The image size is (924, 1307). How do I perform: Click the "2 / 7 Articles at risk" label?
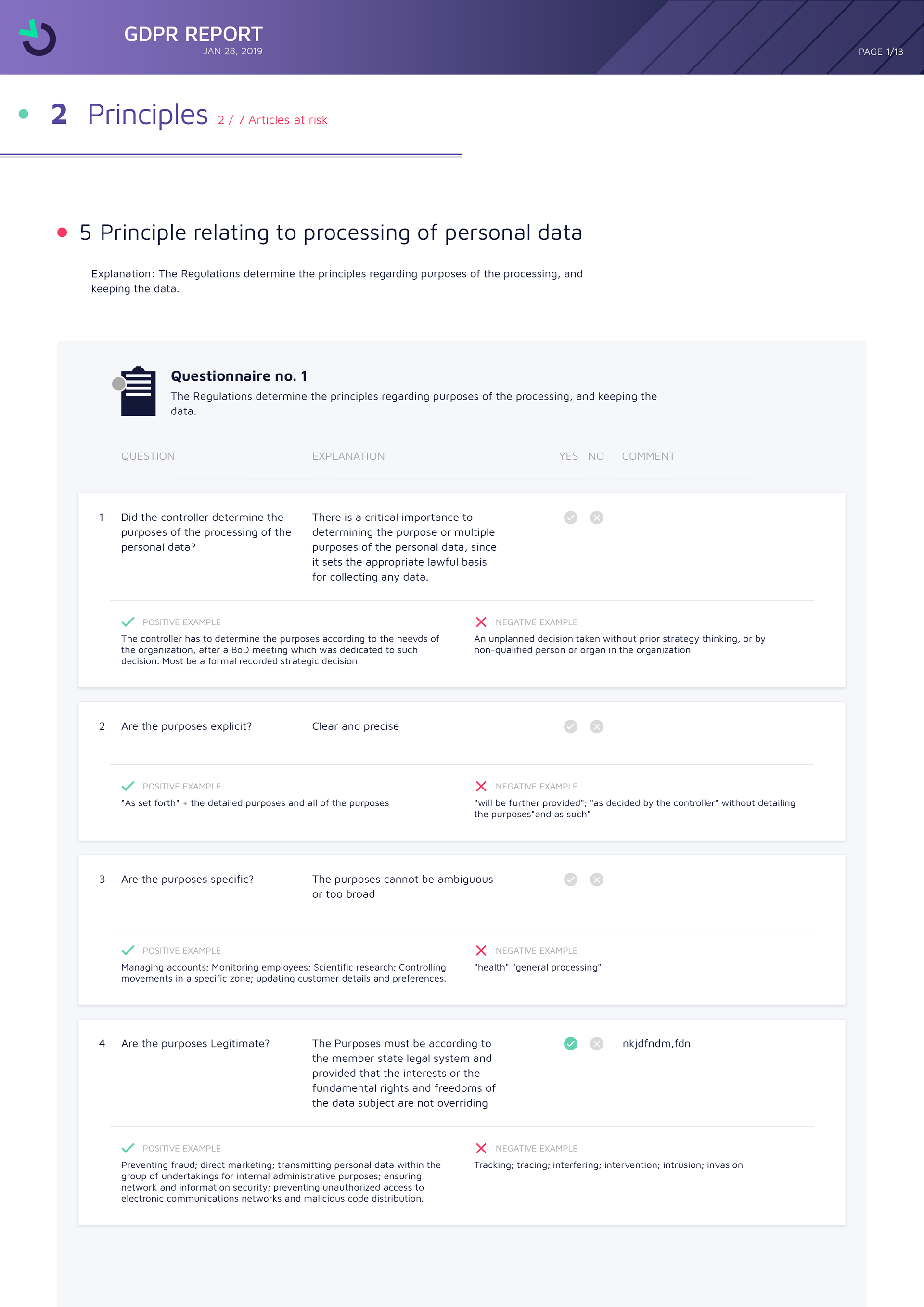point(272,120)
